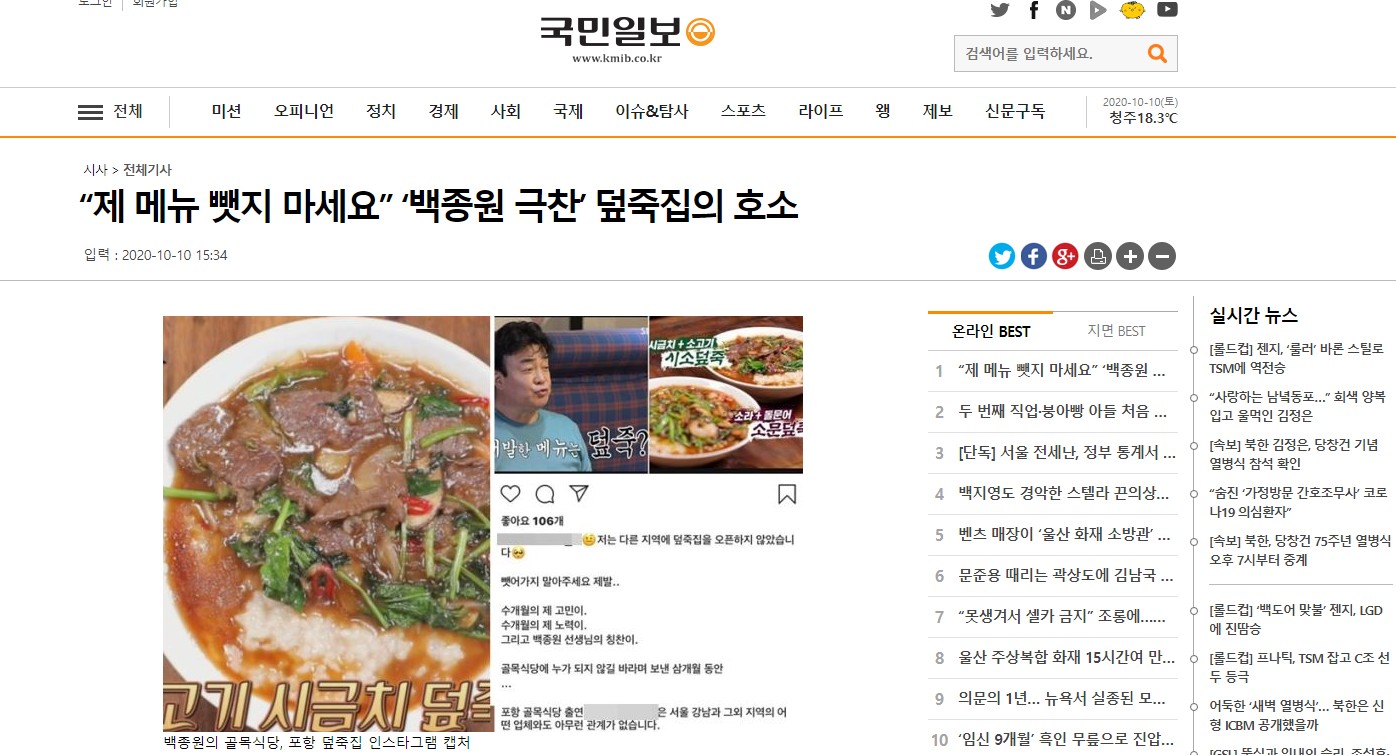Switch to the 지면 BEST tab
This screenshot has width=1396, height=755.
[x=1116, y=331]
